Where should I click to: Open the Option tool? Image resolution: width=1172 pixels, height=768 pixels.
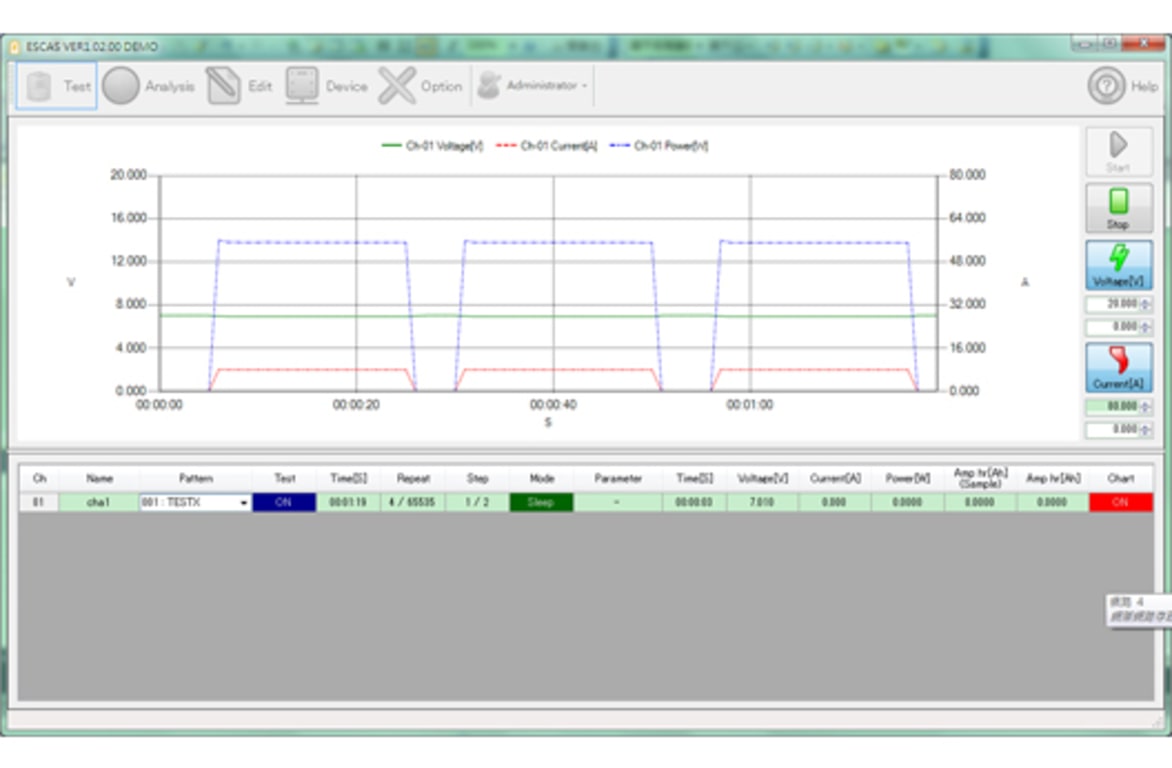(x=420, y=86)
